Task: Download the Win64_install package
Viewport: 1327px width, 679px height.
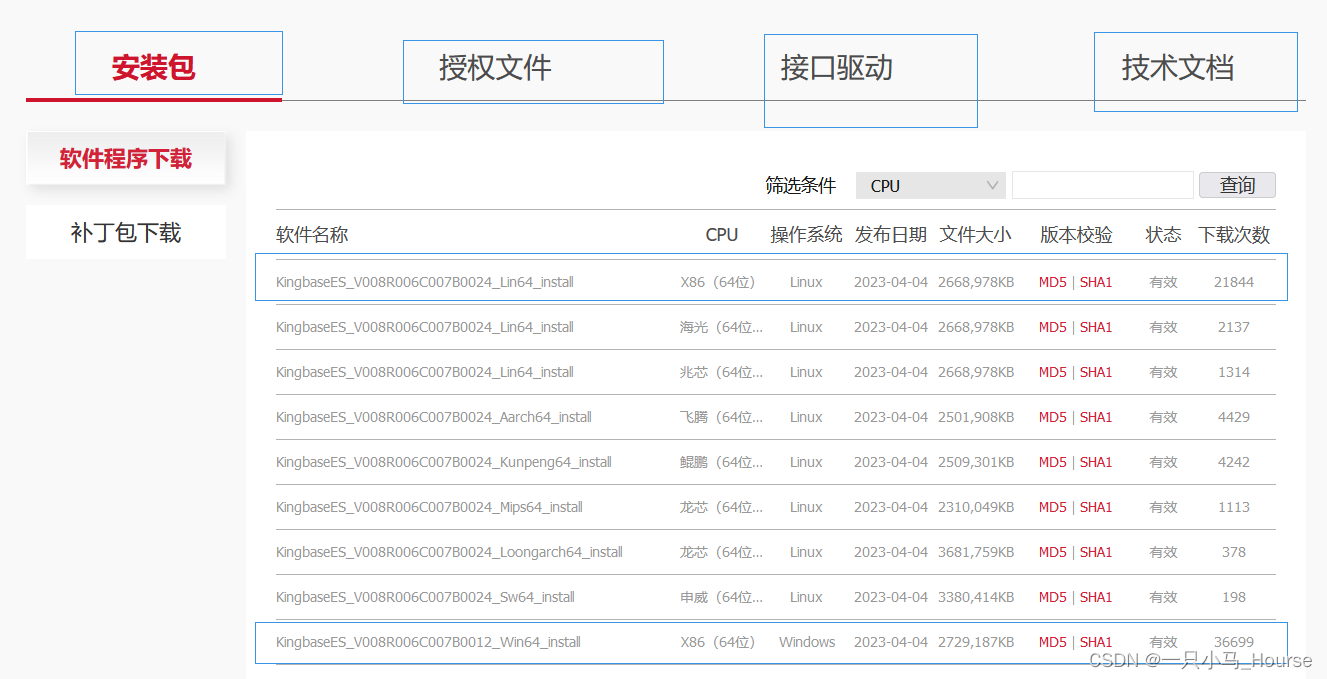Action: (428, 642)
